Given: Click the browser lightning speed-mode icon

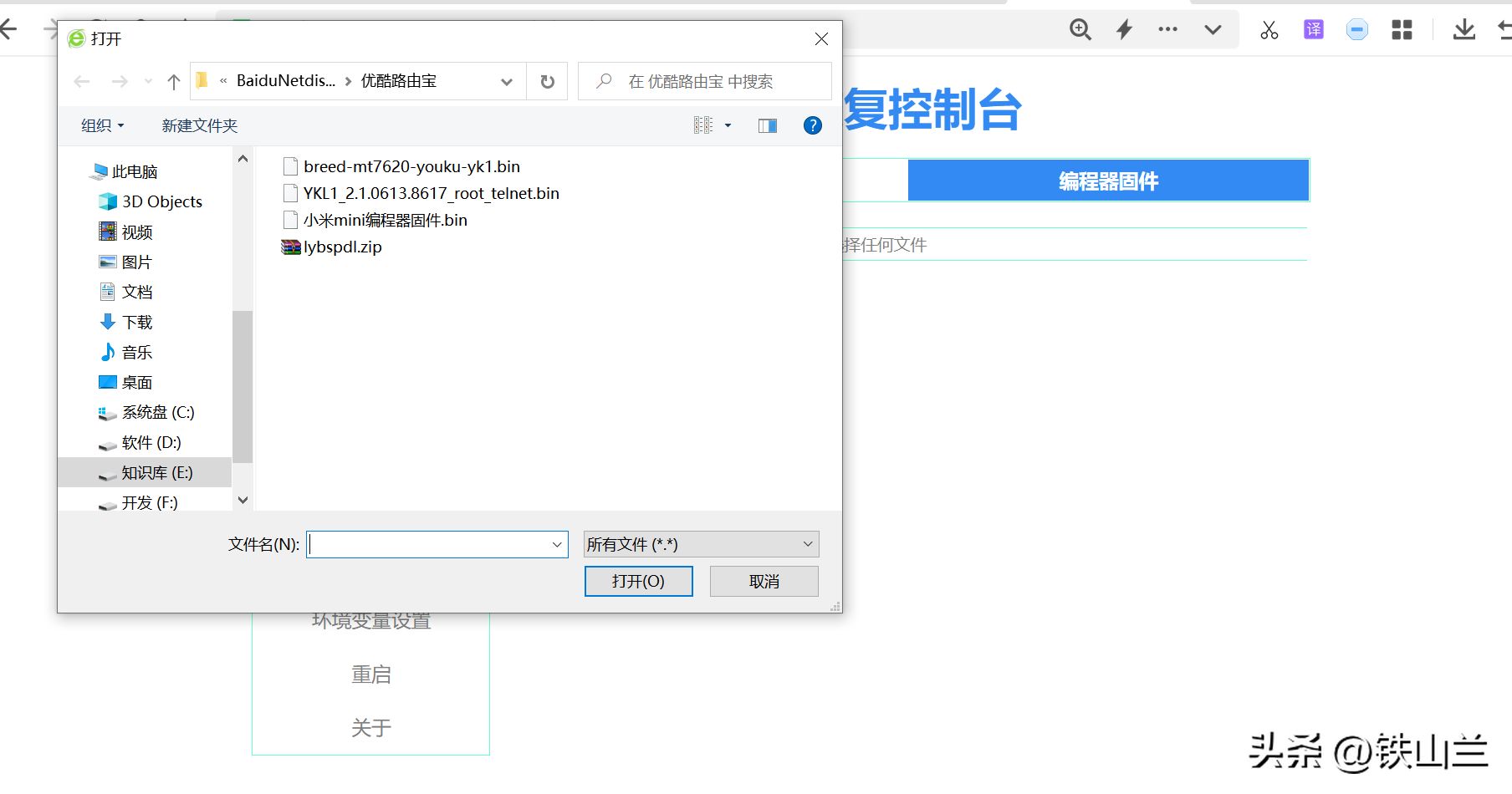Looking at the screenshot, I should 1124,29.
